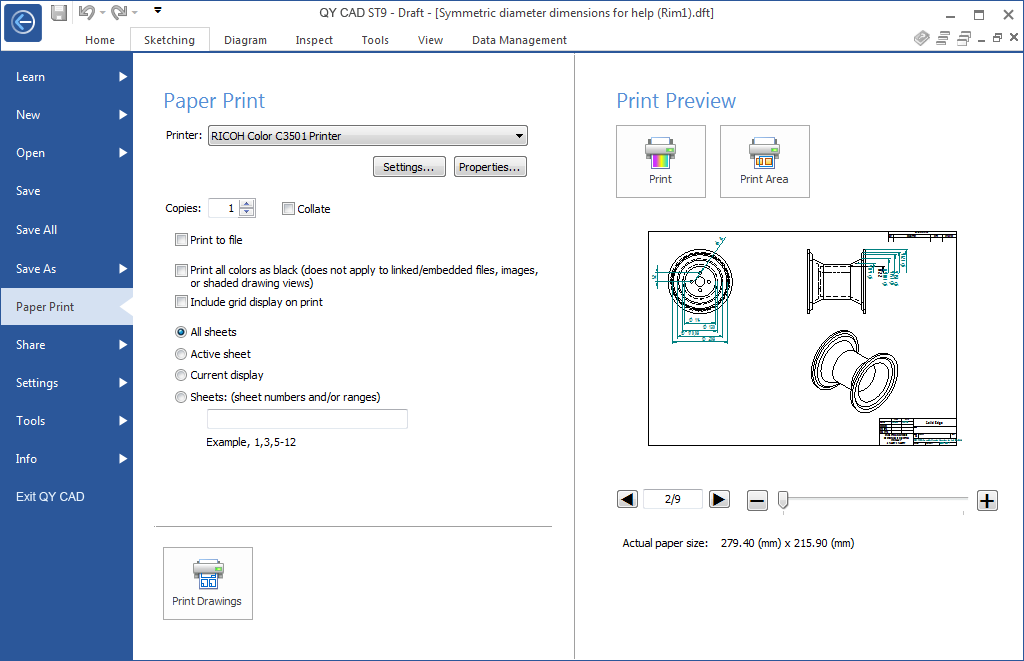Select the Active sheet radio button
Image resolution: width=1024 pixels, height=661 pixels.
pyautogui.click(x=181, y=354)
